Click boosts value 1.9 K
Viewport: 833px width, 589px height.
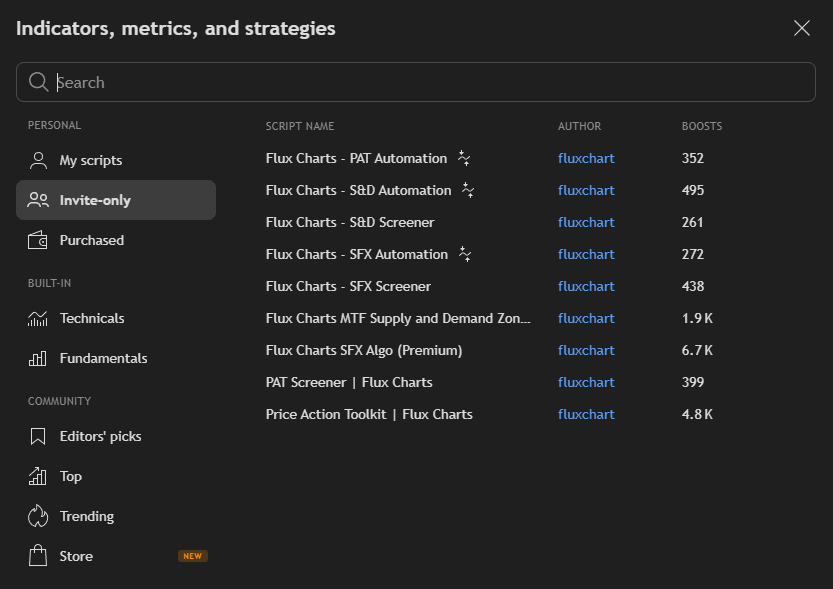coord(697,318)
